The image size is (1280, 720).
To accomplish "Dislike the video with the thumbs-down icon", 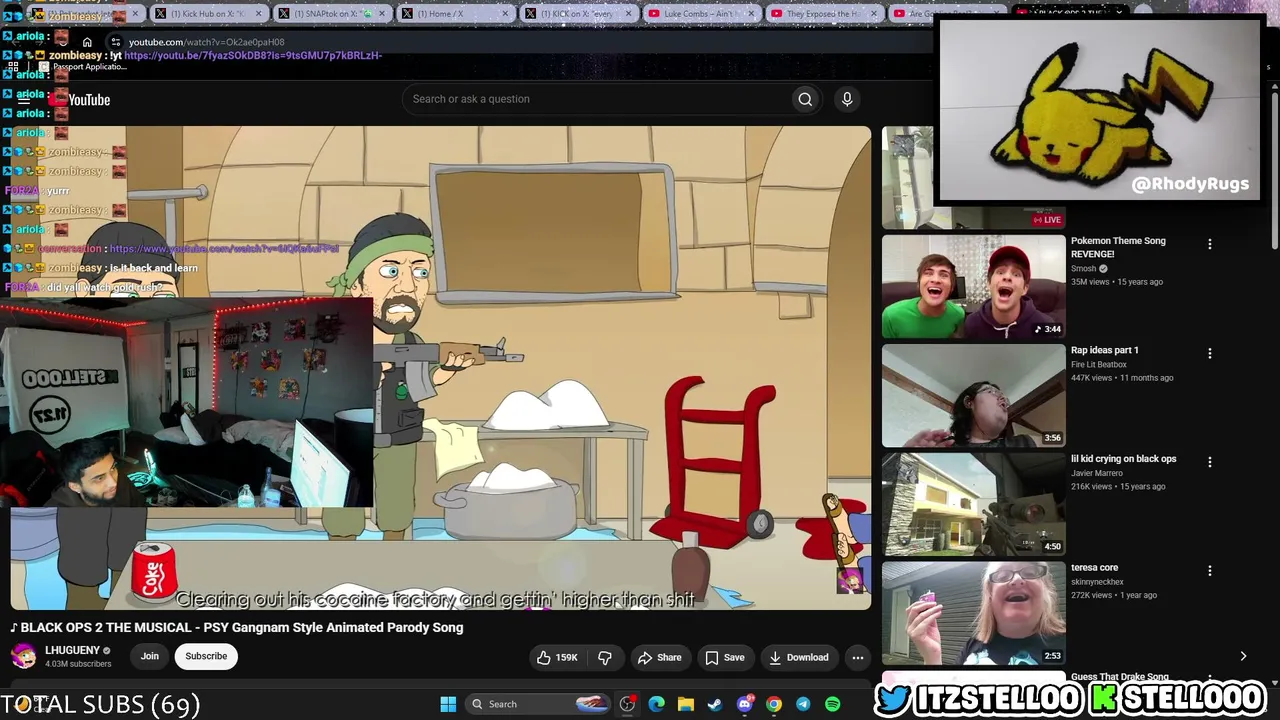I will pos(604,657).
